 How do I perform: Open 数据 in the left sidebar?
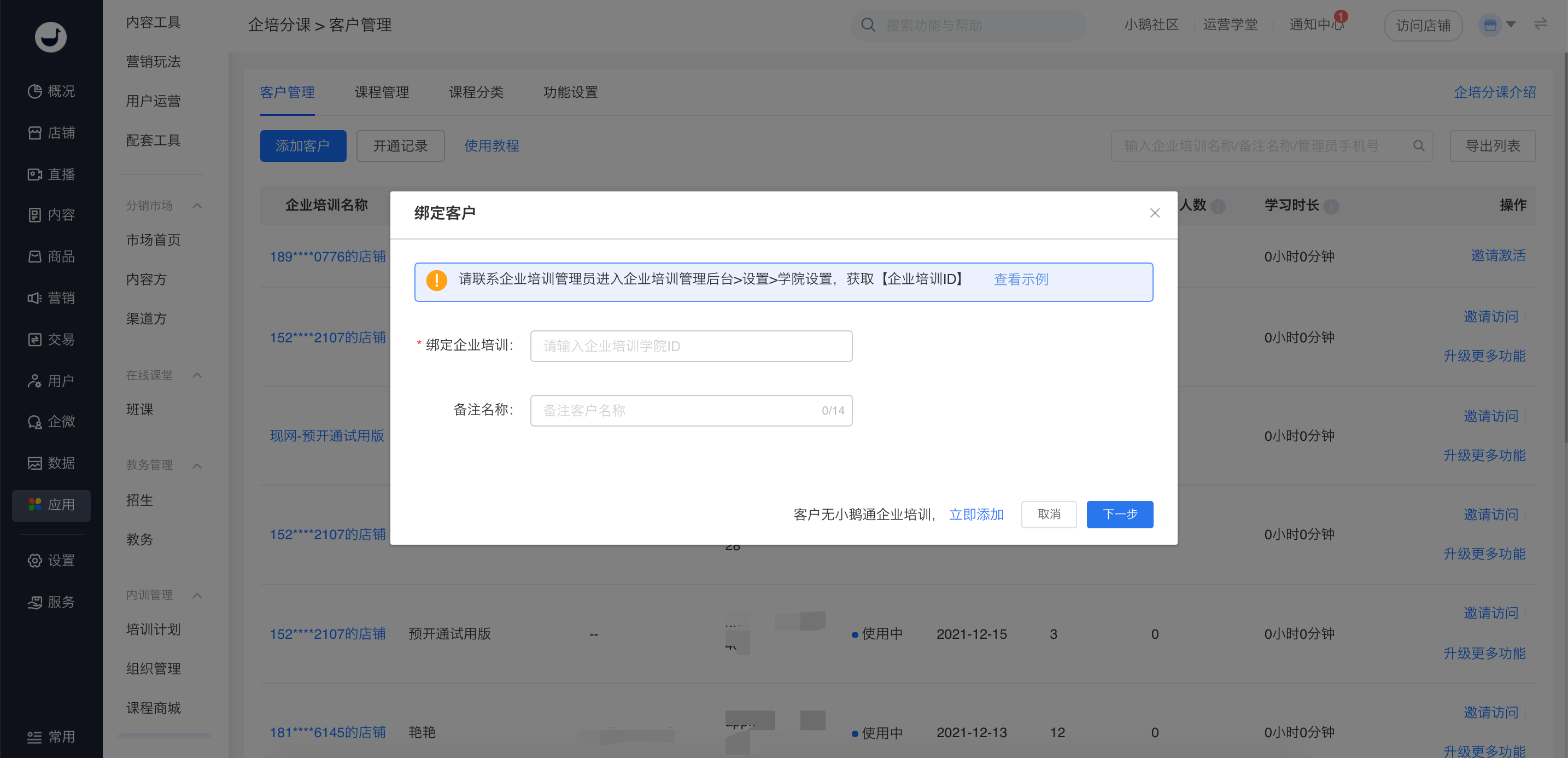[x=51, y=463]
